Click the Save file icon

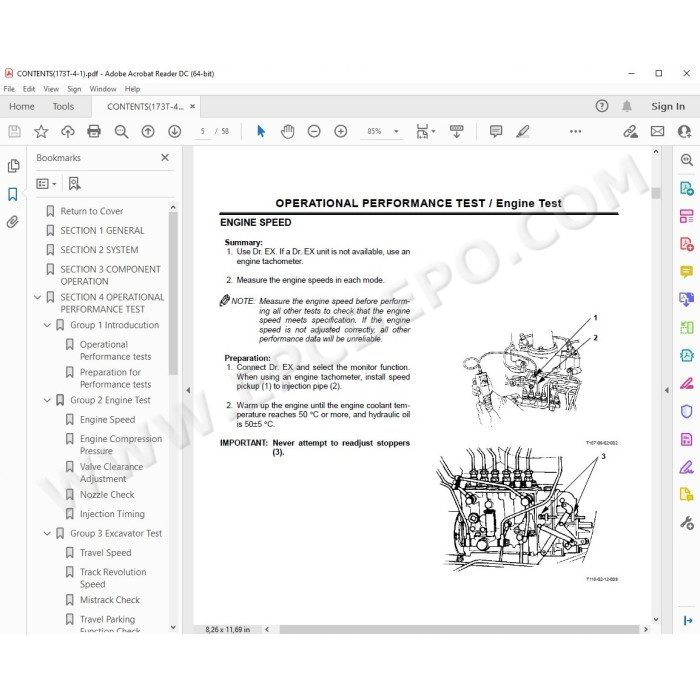(14, 131)
